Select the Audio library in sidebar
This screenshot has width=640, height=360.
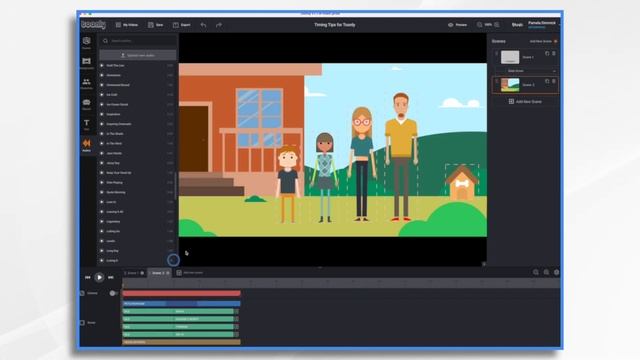[87, 145]
